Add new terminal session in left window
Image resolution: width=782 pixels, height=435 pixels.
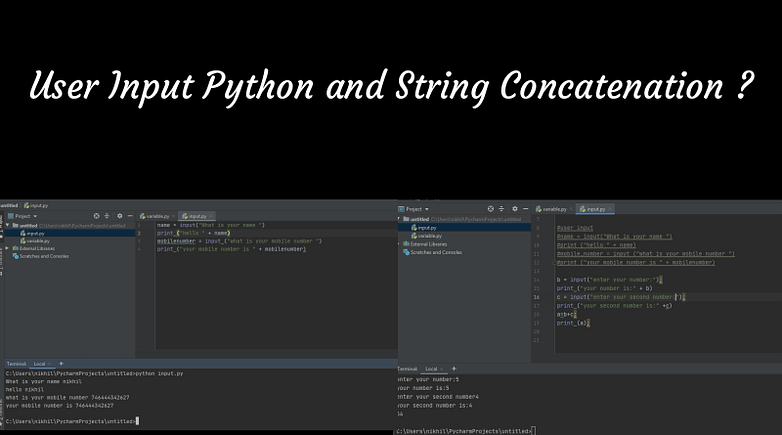[61, 364]
